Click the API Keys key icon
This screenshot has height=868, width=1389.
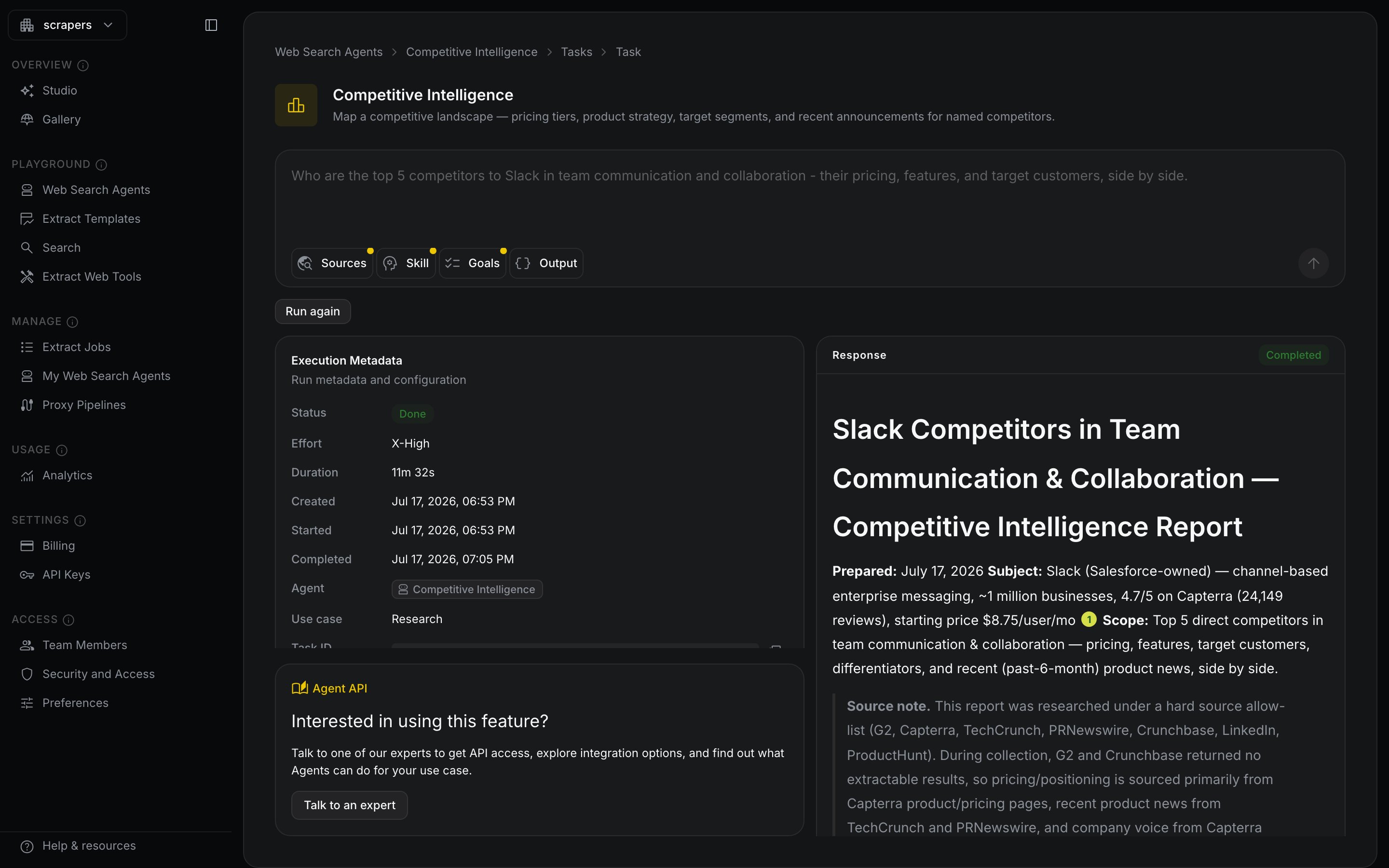27,575
